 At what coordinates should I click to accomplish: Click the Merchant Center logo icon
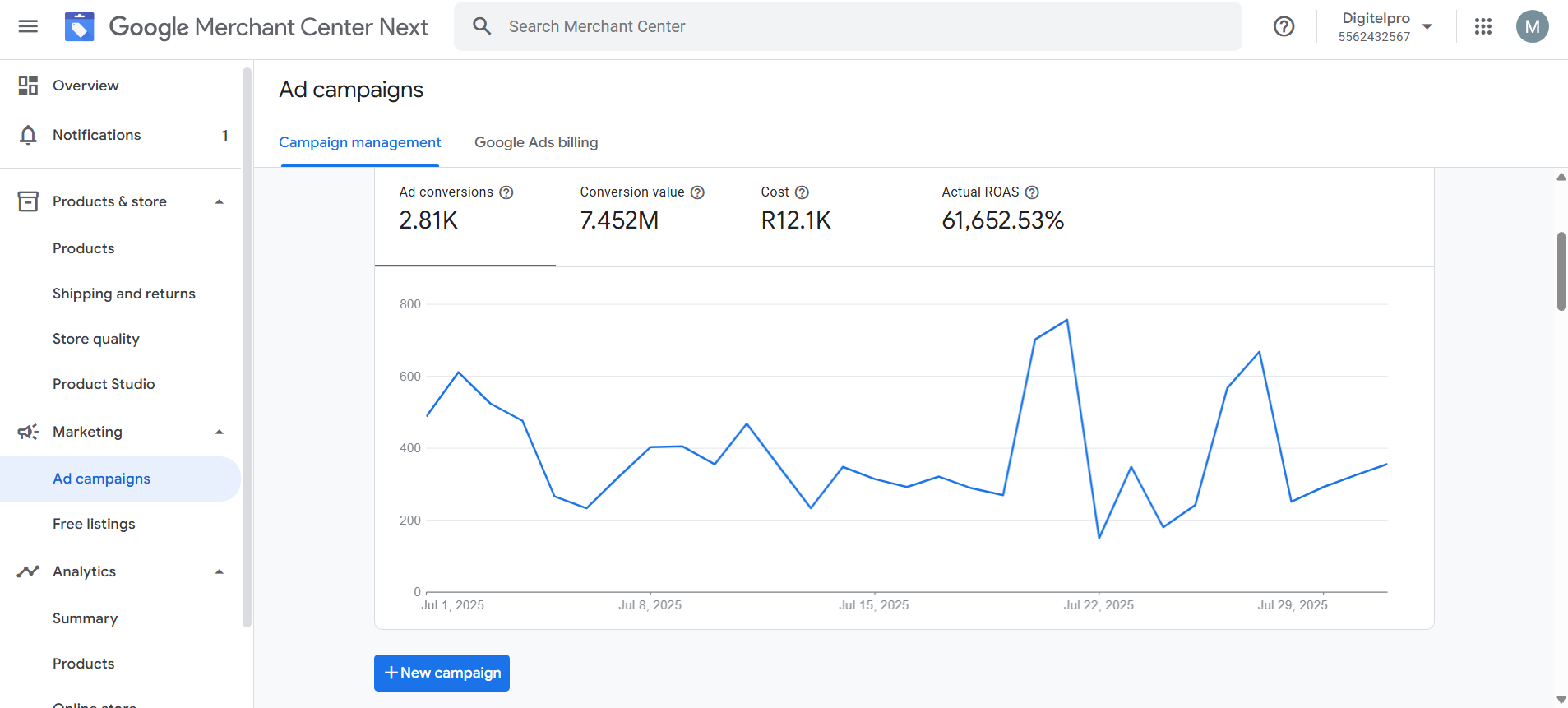(x=80, y=27)
